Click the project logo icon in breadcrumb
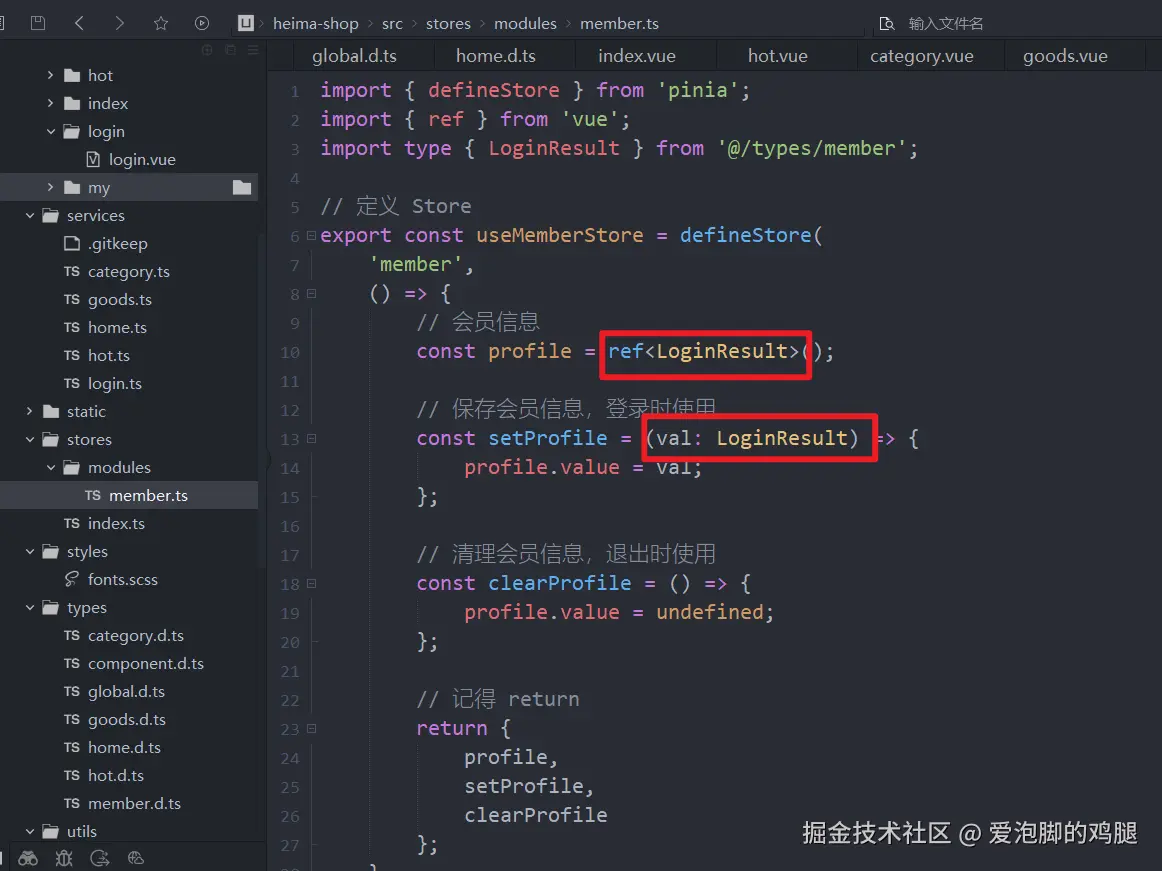 click(245, 23)
